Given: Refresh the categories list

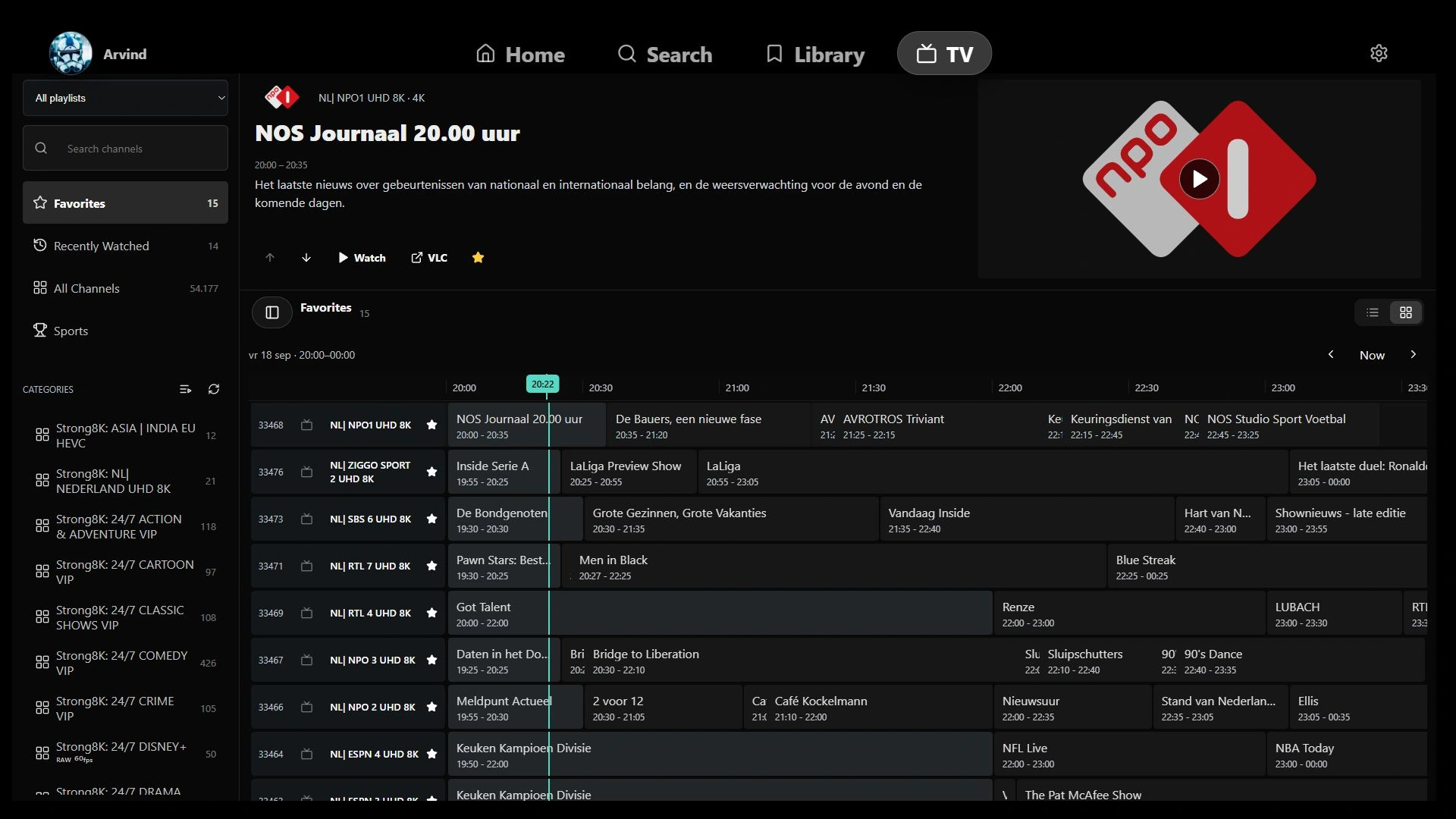Looking at the screenshot, I should (x=214, y=389).
